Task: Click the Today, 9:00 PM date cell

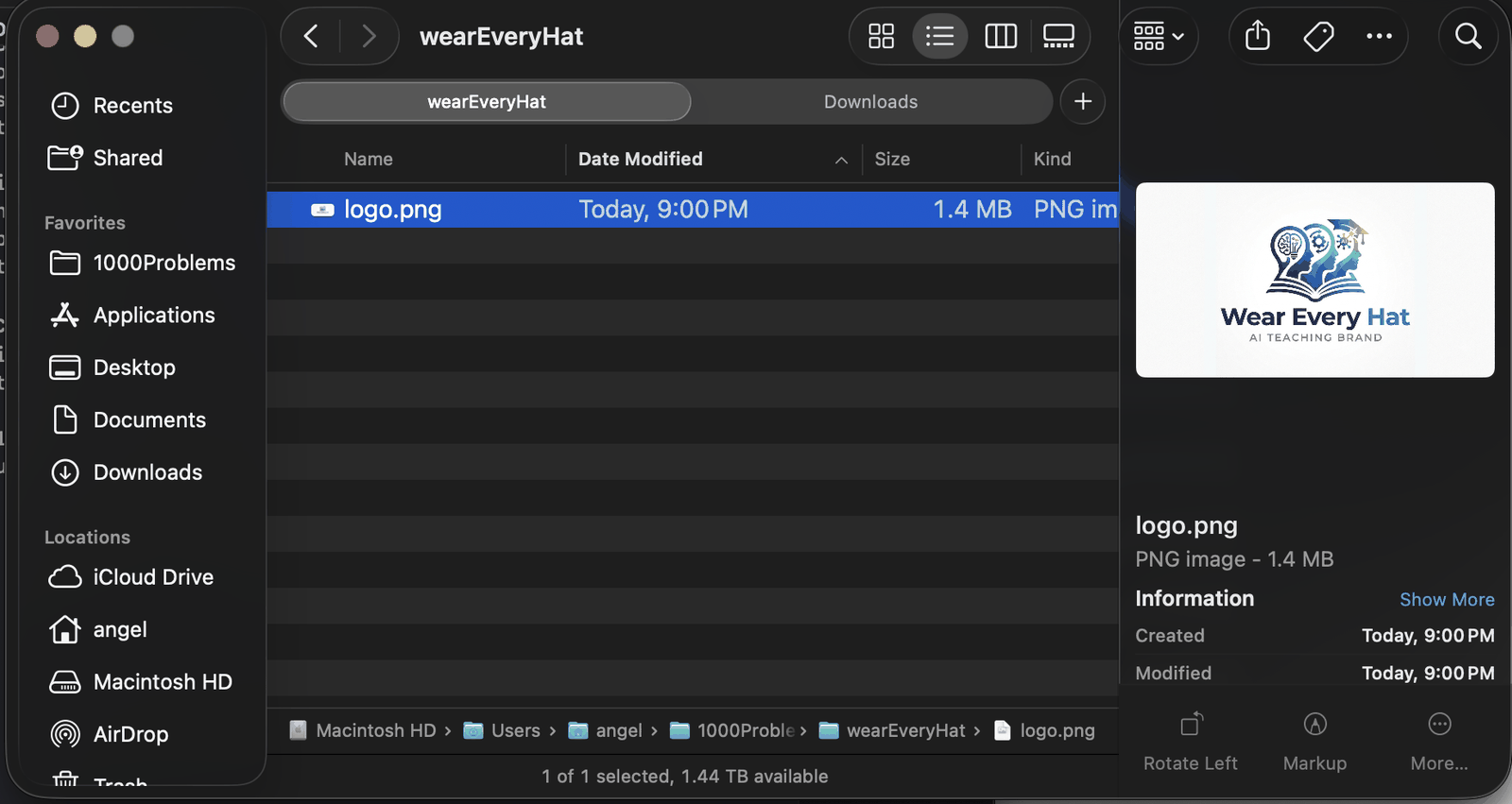Action: point(663,210)
